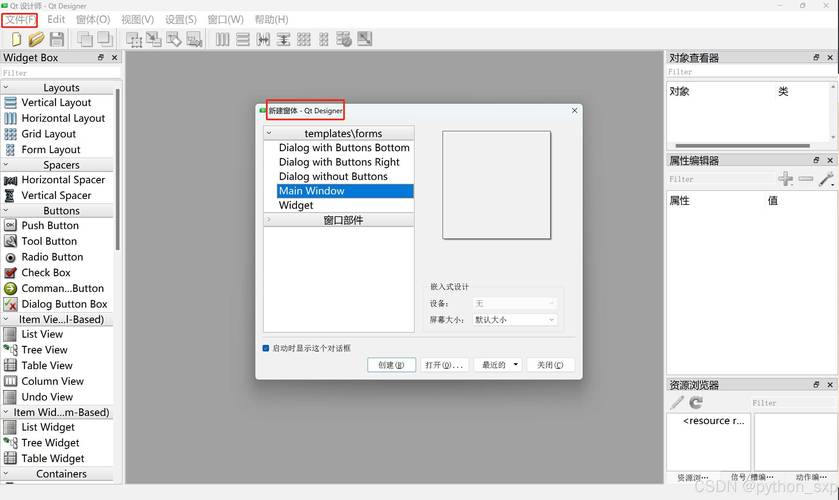The image size is (839, 500).
Task: Collapse the Item Views category
Action: coord(6,319)
